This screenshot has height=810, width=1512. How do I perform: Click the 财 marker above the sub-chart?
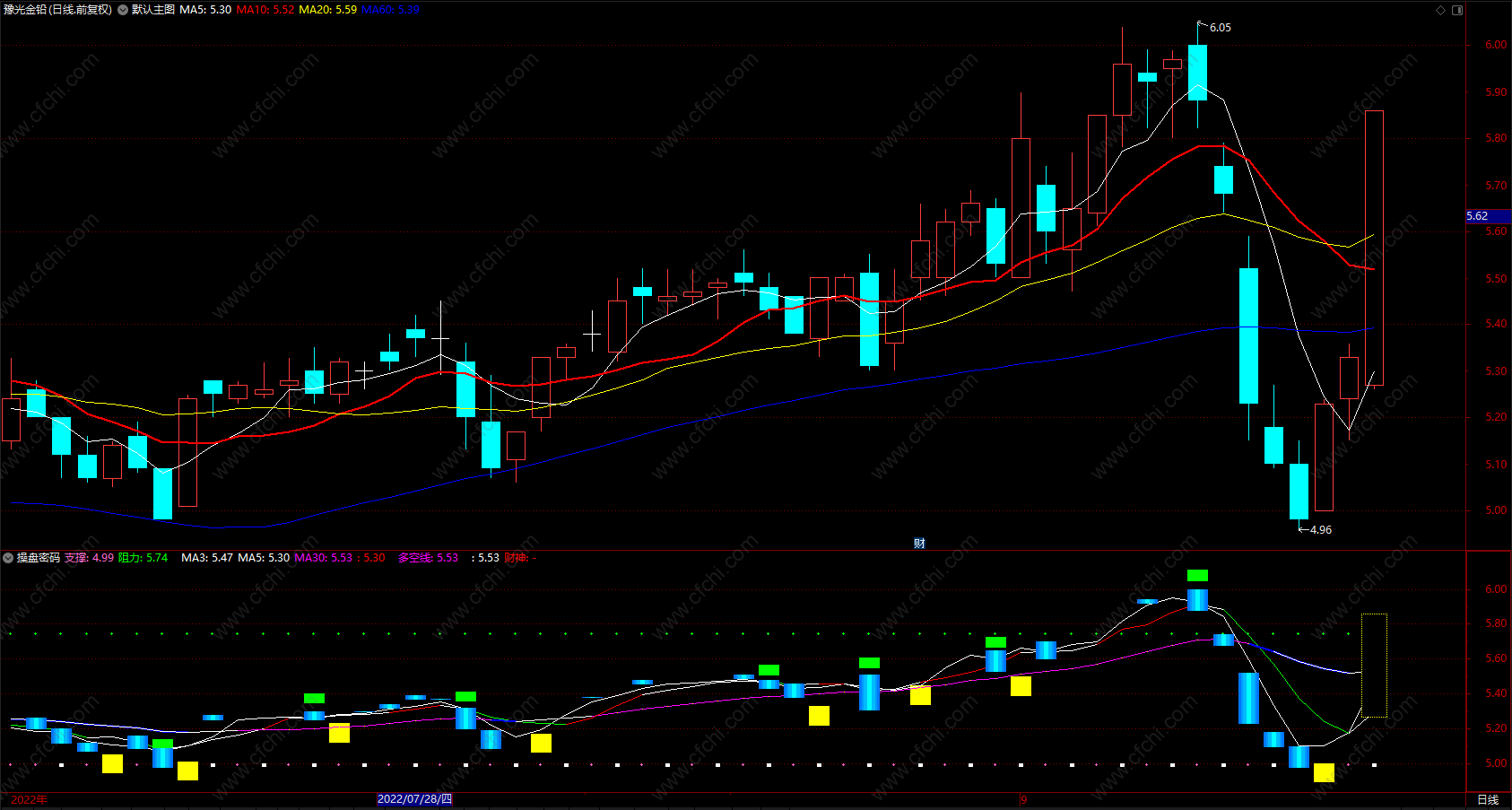point(919,544)
